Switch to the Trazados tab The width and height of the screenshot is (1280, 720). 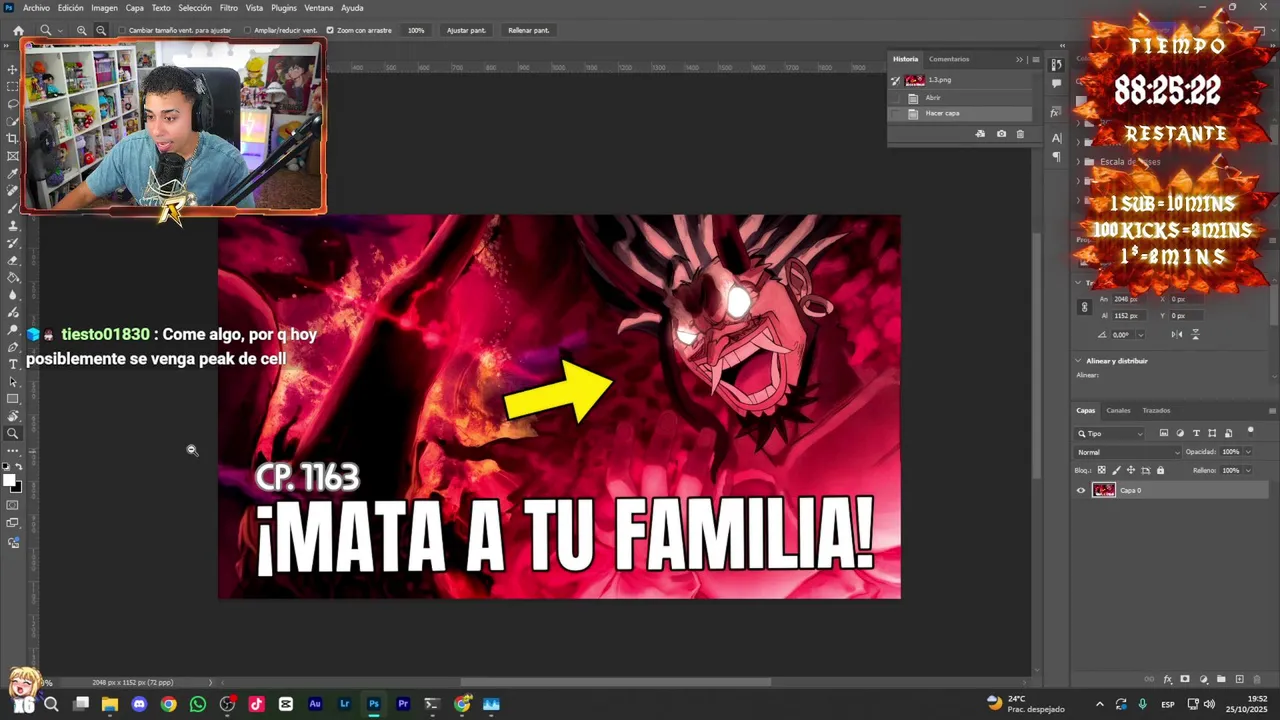click(x=1156, y=410)
